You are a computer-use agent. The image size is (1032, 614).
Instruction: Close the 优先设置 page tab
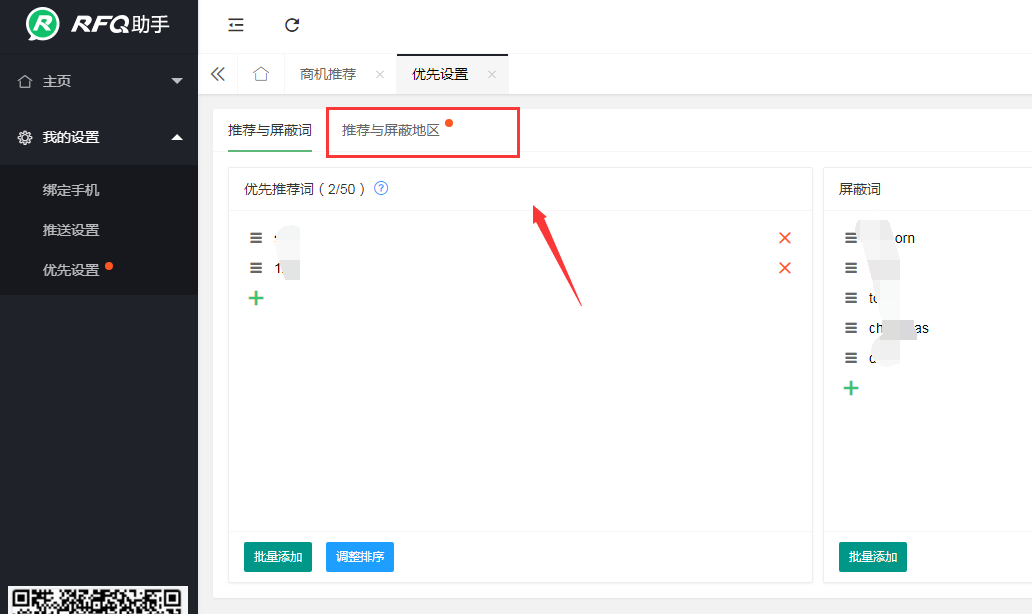coord(491,74)
